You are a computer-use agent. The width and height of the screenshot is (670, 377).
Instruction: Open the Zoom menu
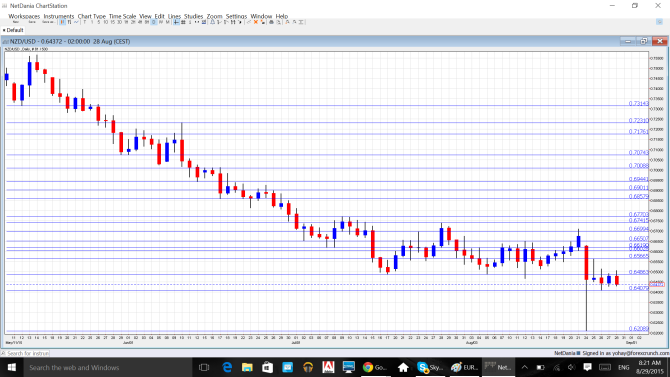(215, 16)
